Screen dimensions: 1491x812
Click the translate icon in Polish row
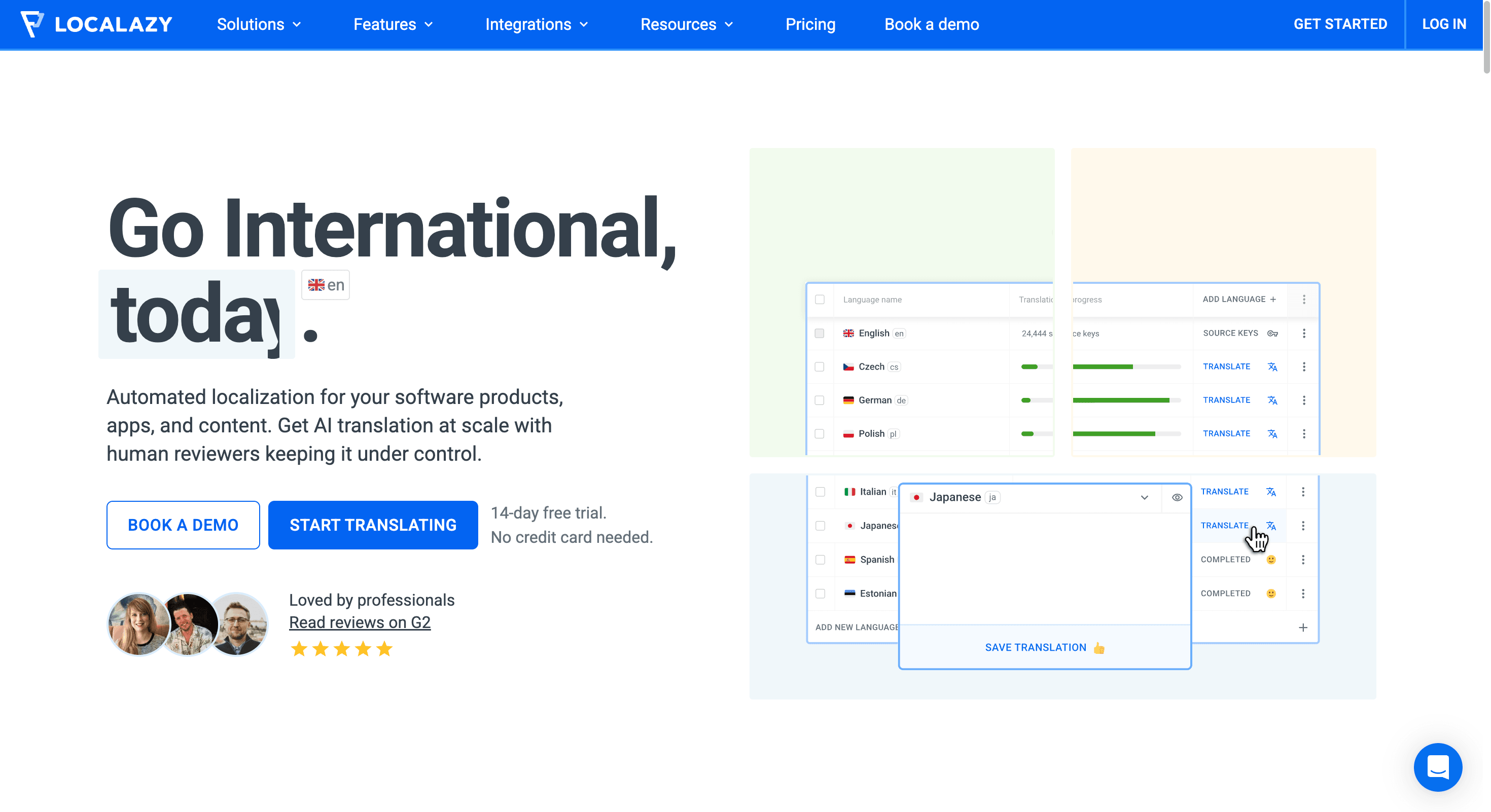[x=1272, y=434]
